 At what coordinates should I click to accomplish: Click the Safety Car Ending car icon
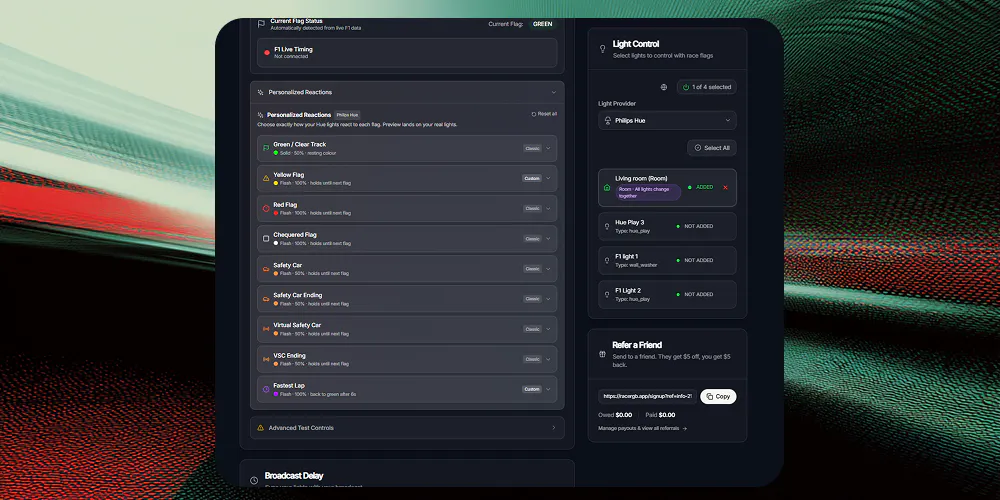coord(266,299)
